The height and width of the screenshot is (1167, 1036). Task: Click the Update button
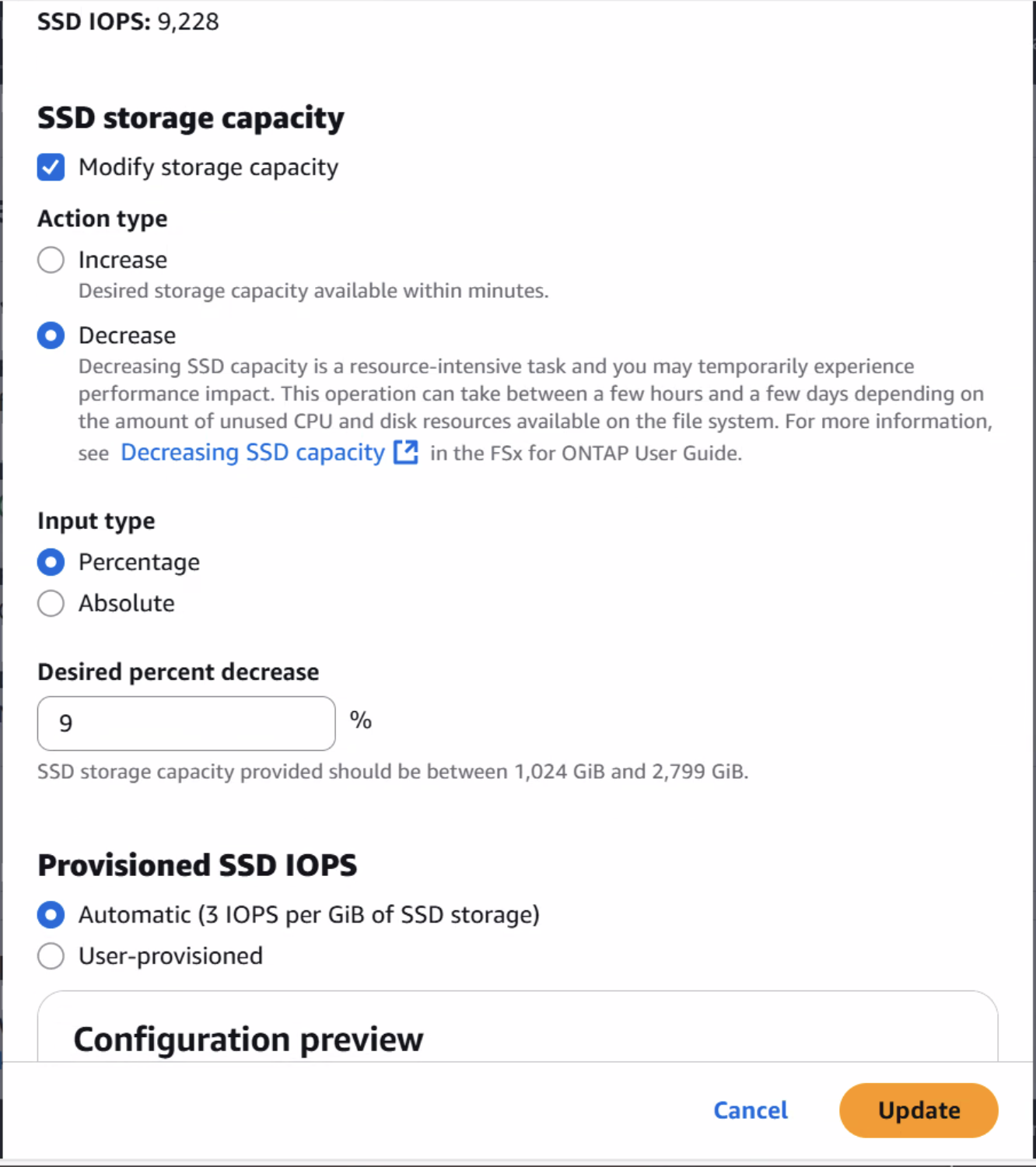pyautogui.click(x=918, y=1110)
